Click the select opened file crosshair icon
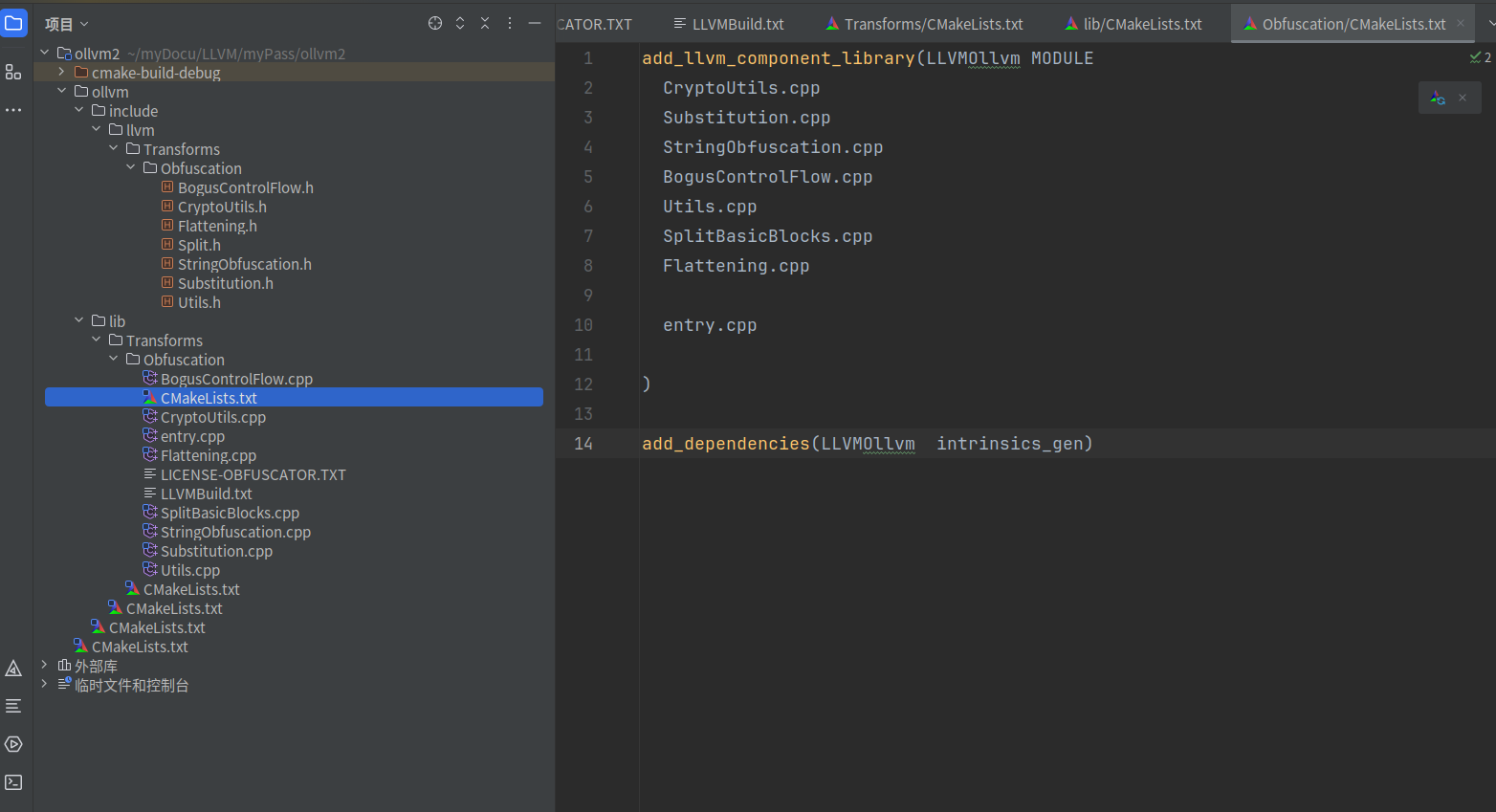The height and width of the screenshot is (812, 1496). click(435, 23)
